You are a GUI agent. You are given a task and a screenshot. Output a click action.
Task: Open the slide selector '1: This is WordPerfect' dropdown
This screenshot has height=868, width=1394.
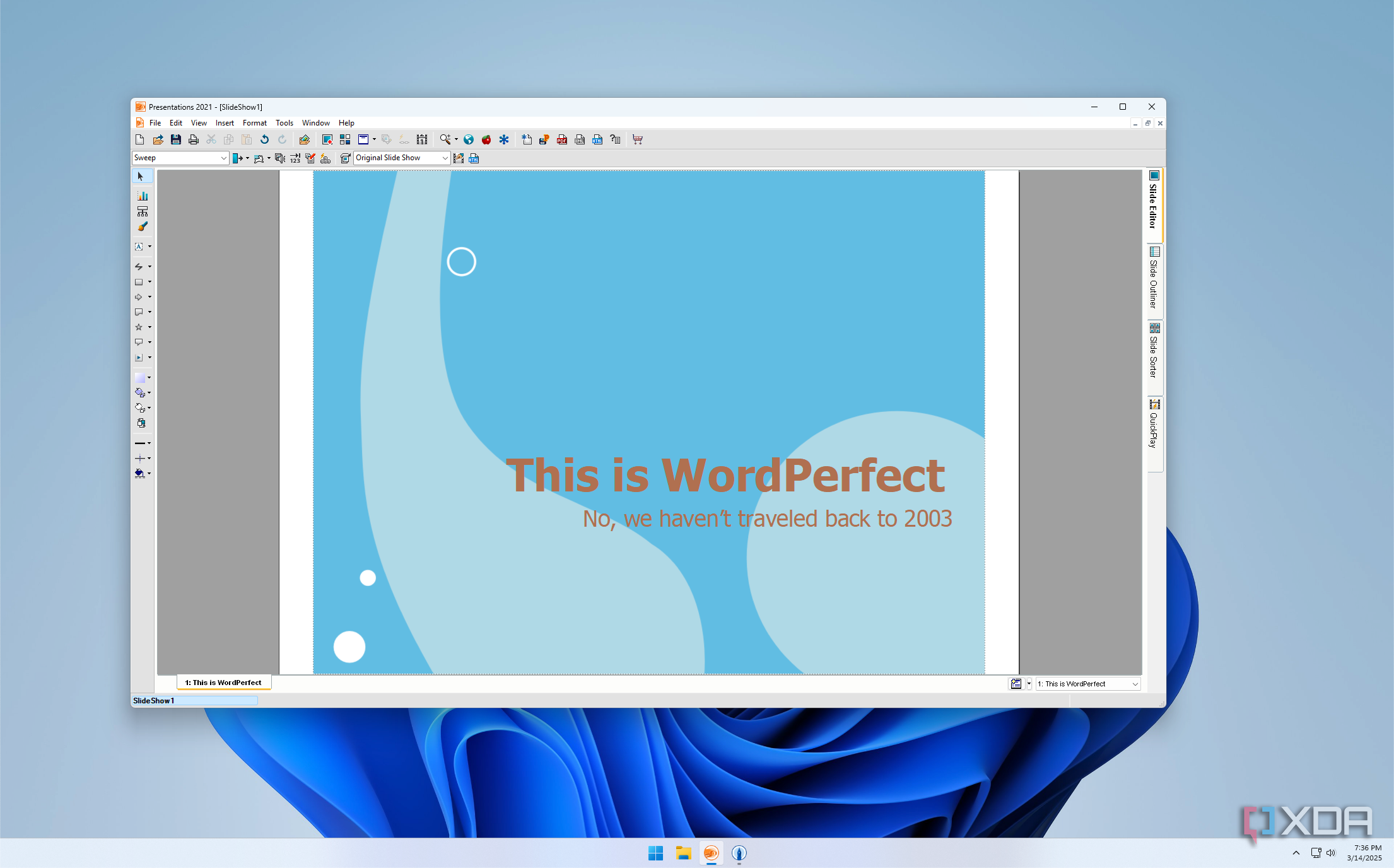[1088, 684]
